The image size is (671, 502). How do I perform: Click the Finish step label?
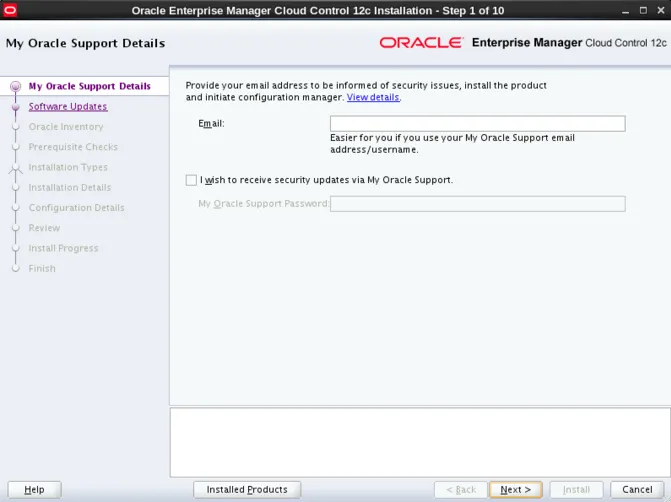point(42,268)
